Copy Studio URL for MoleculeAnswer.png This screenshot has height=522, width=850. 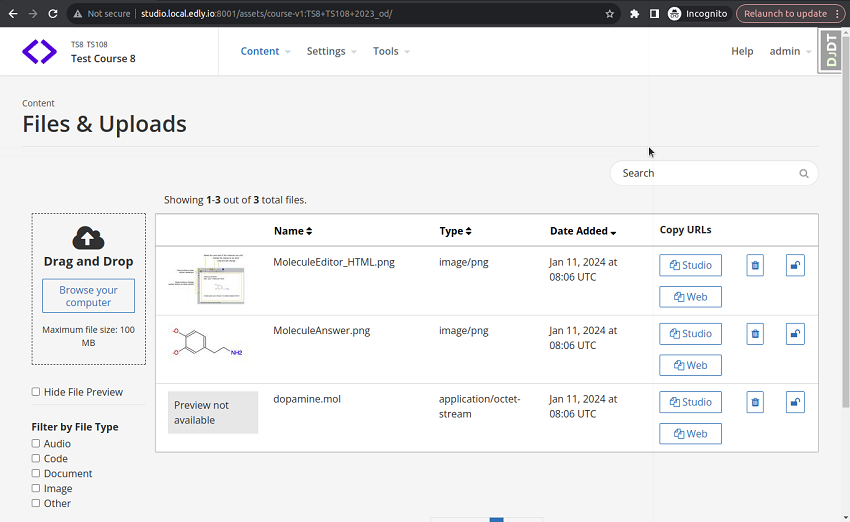[690, 334]
